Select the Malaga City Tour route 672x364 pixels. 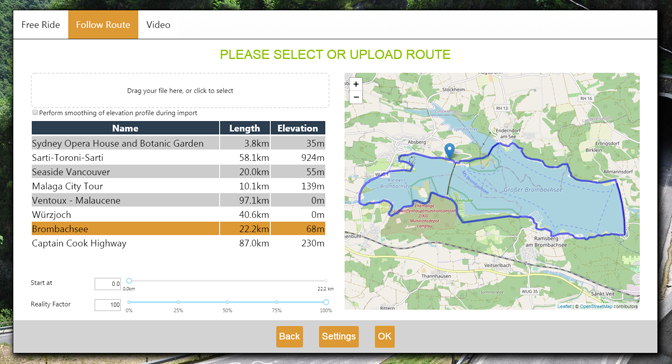point(178,186)
